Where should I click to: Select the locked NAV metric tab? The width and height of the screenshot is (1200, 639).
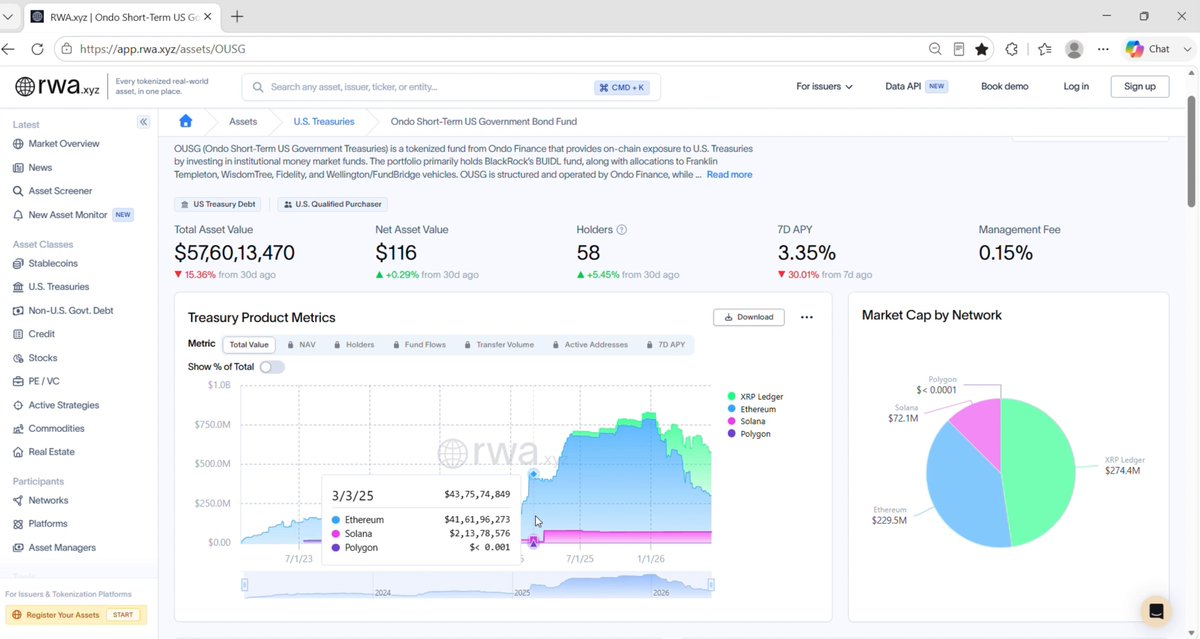pyautogui.click(x=301, y=345)
